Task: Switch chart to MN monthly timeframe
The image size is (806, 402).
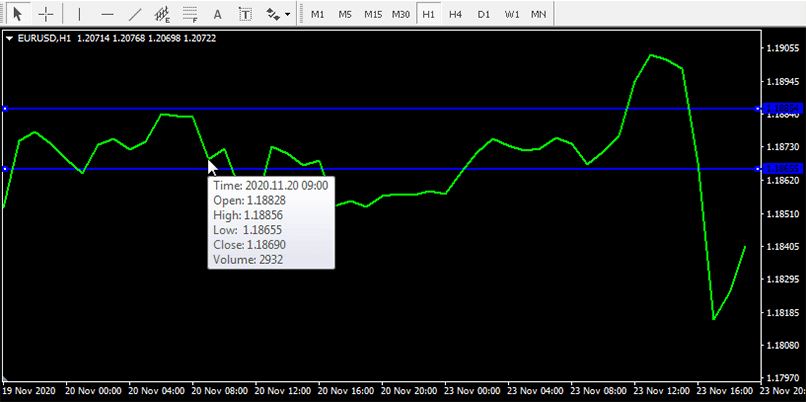Action: pyautogui.click(x=538, y=14)
